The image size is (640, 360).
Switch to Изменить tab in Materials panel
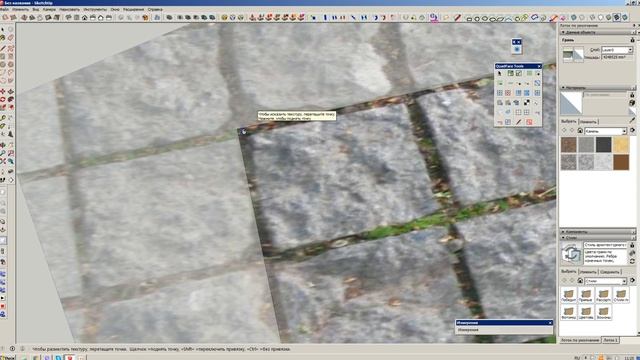[x=588, y=122]
